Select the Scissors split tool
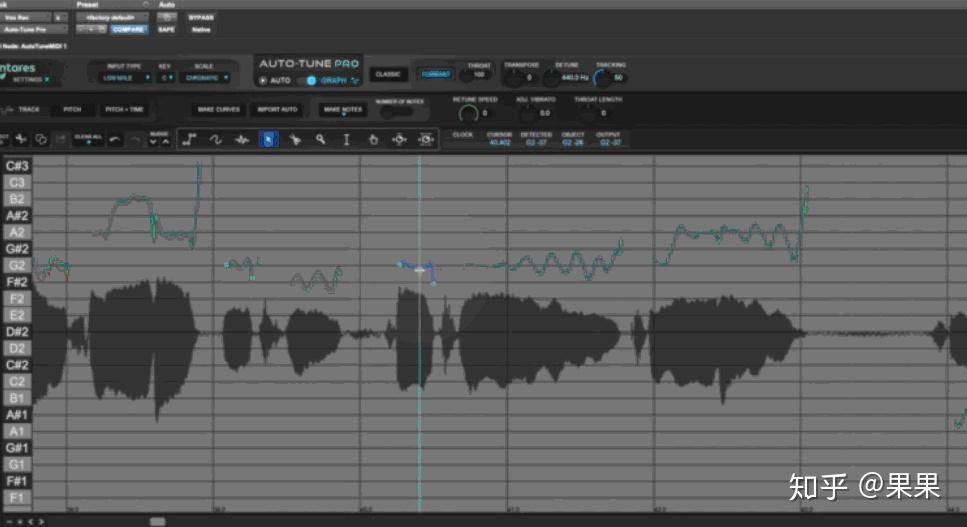The image size is (967, 527). click(295, 140)
